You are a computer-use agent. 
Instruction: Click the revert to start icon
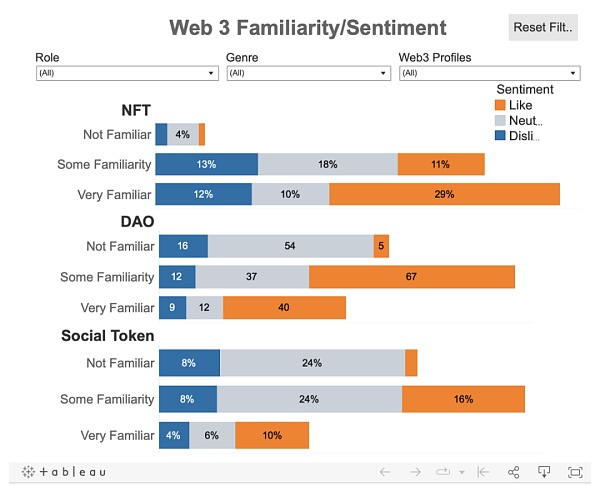coord(483,472)
